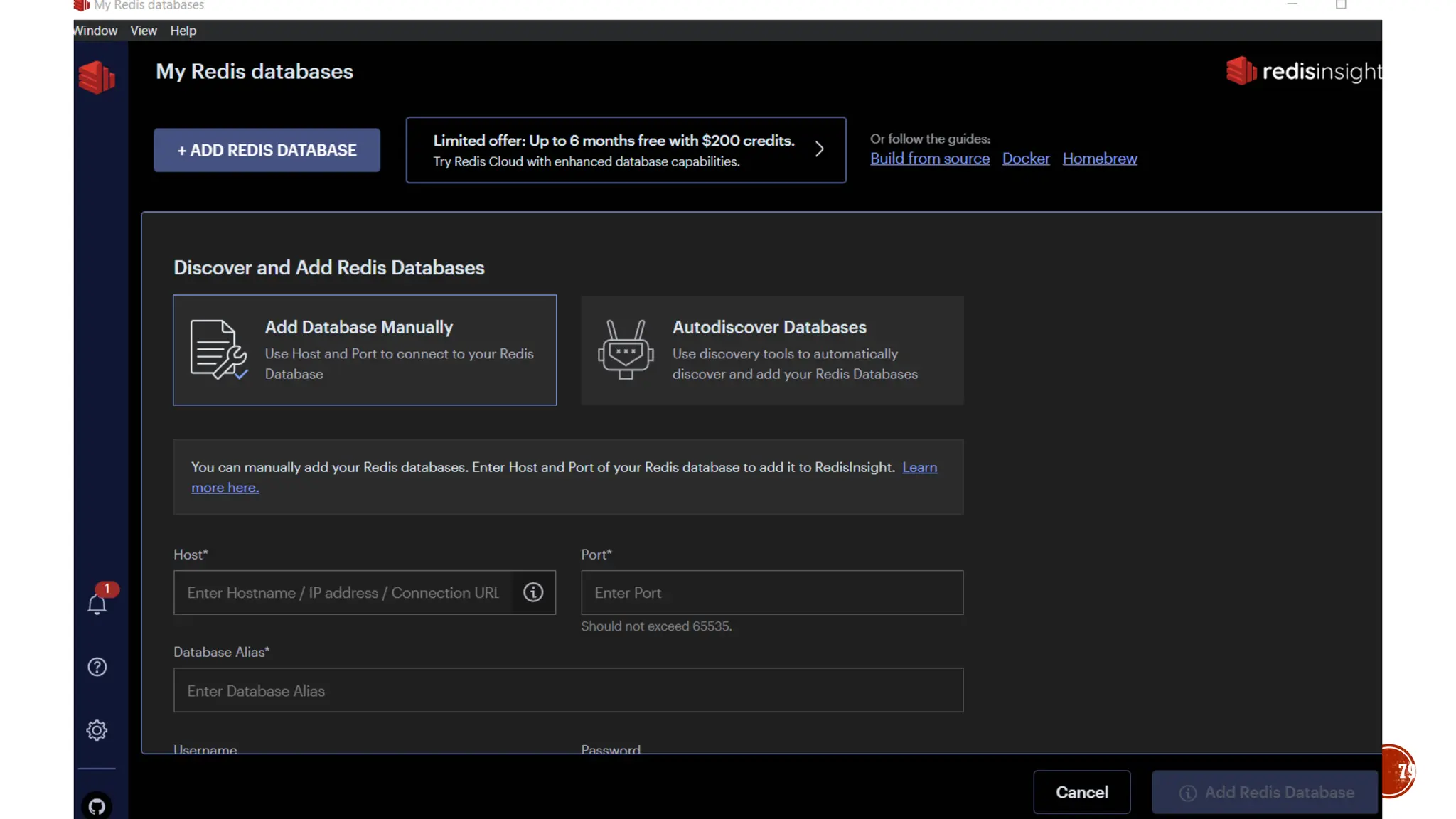Viewport: 1456px width, 819px height.
Task: Open the help center question-mark icon
Action: coord(97,667)
